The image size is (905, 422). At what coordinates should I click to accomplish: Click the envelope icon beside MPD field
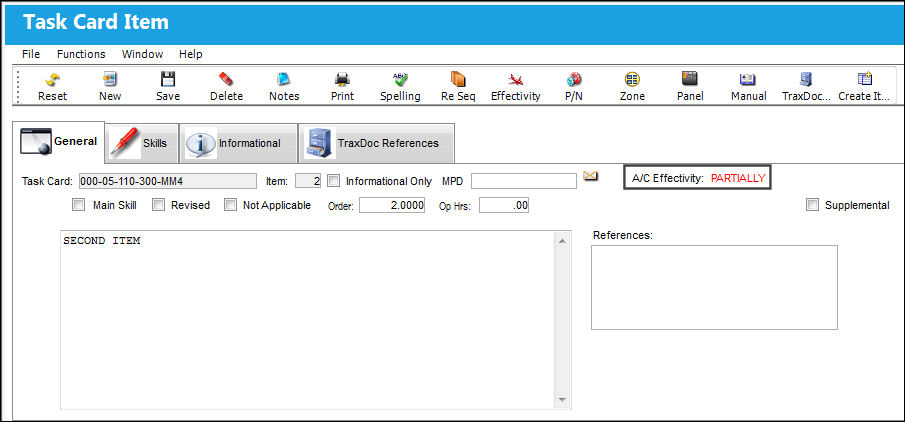590,176
